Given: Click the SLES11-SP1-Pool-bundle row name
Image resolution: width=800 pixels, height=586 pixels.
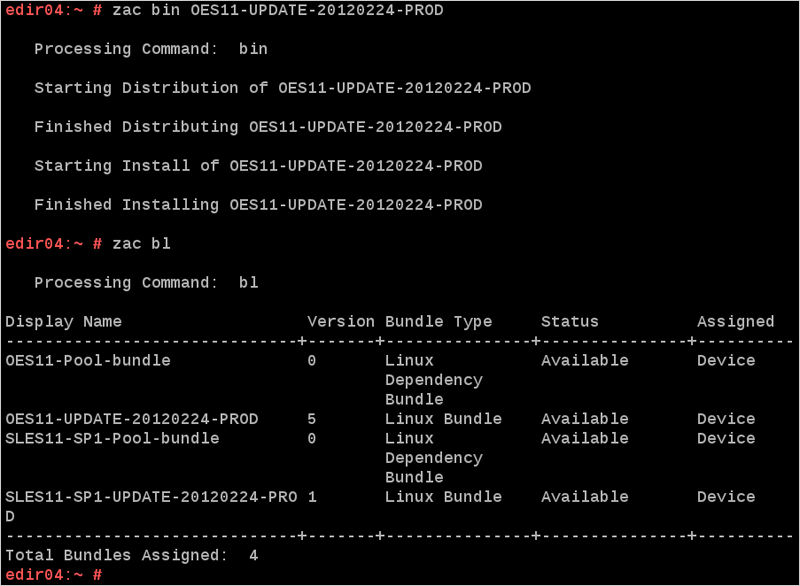Looking at the screenshot, I should click(x=112, y=439).
